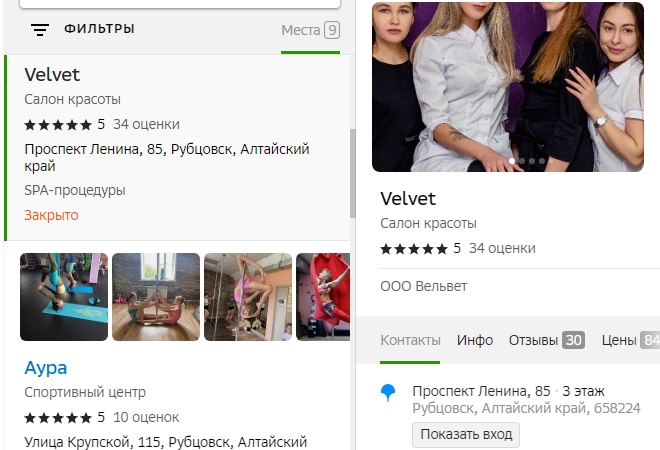Open 34 оценки in the results list

pyautogui.click(x=146, y=125)
